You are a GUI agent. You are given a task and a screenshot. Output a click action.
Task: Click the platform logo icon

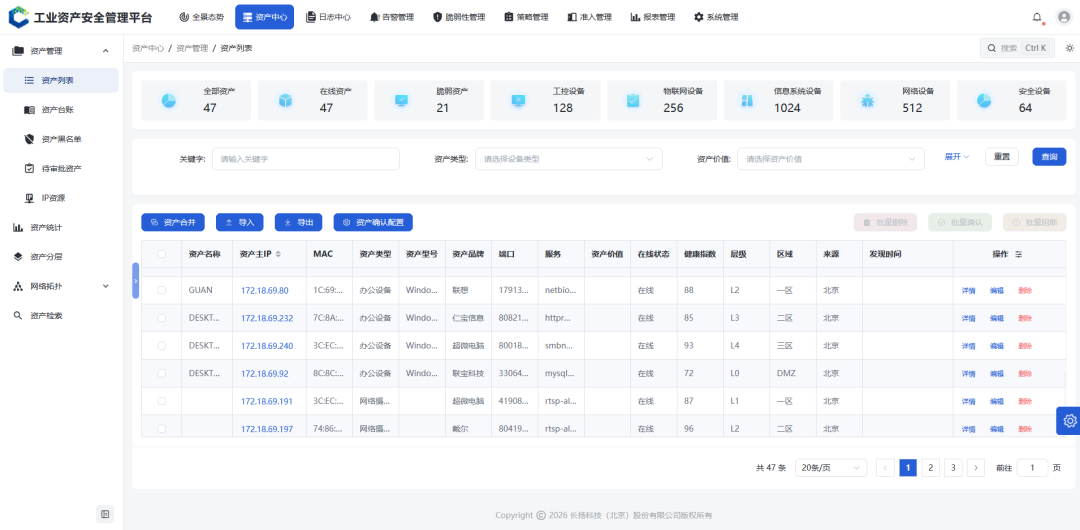pyautogui.click(x=19, y=17)
